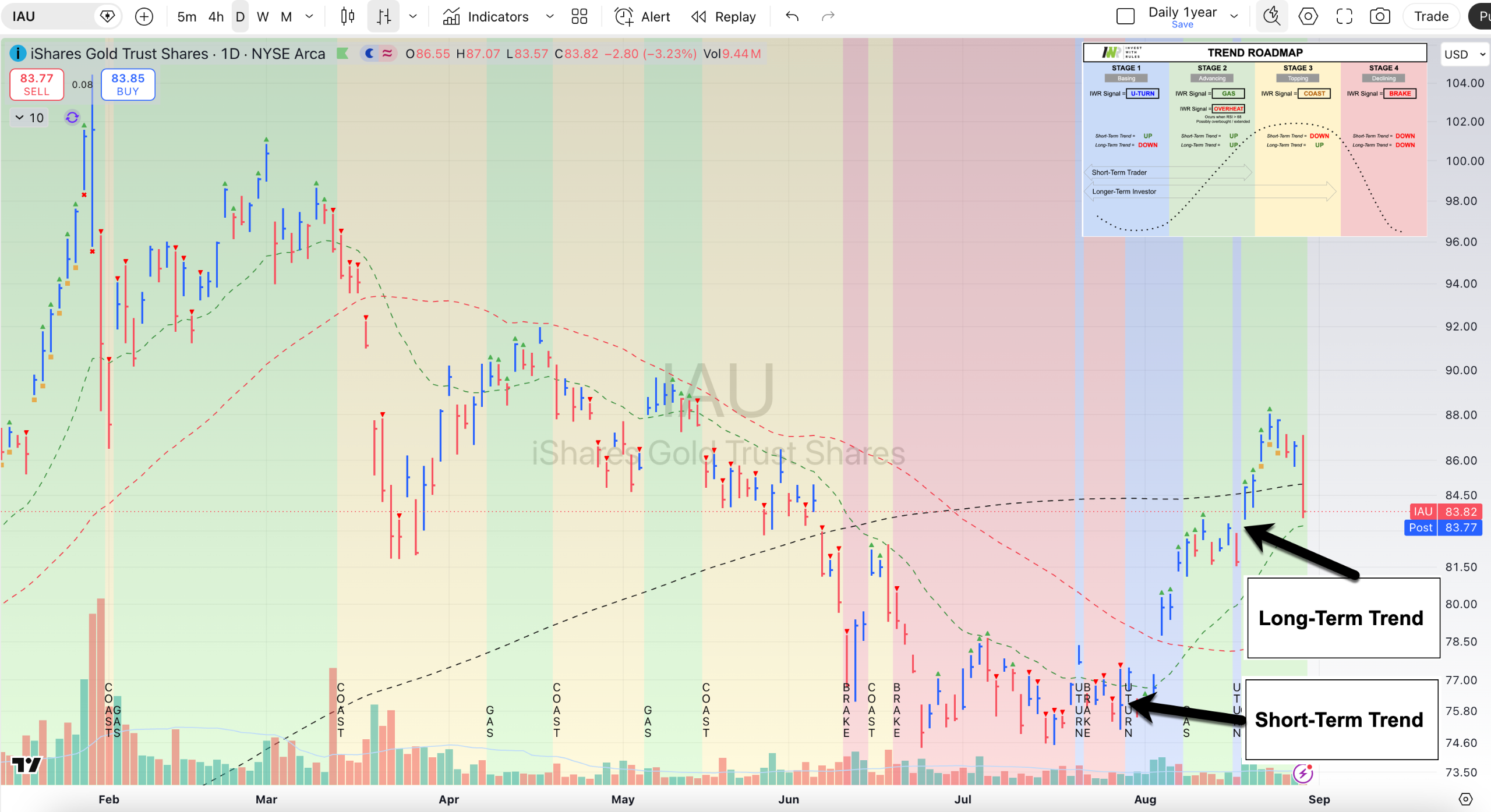Click the Daily 1year layout name

pyautogui.click(x=1182, y=12)
